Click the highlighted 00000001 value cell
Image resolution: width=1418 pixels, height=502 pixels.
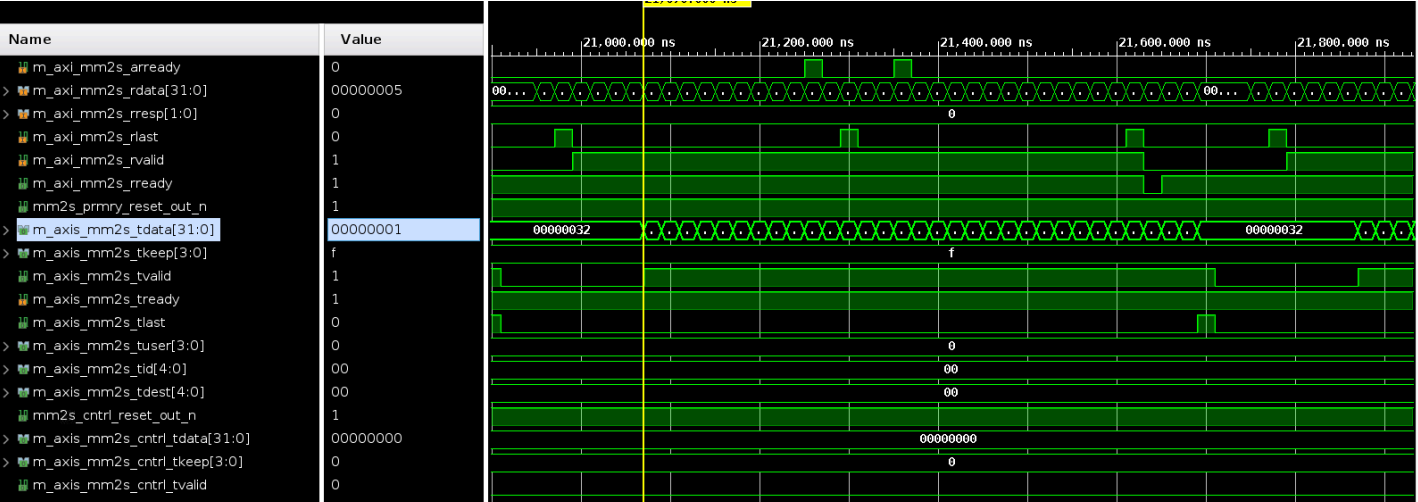tap(403, 230)
